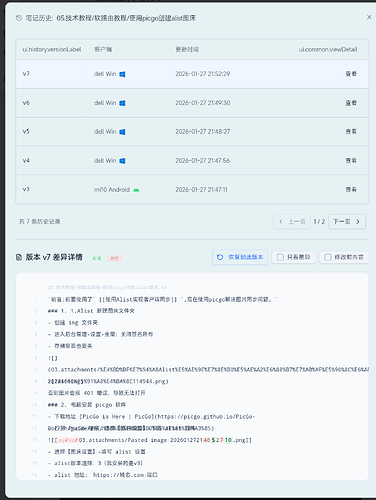View details of version v5
This screenshot has width=376, height=500.
(x=351, y=131)
